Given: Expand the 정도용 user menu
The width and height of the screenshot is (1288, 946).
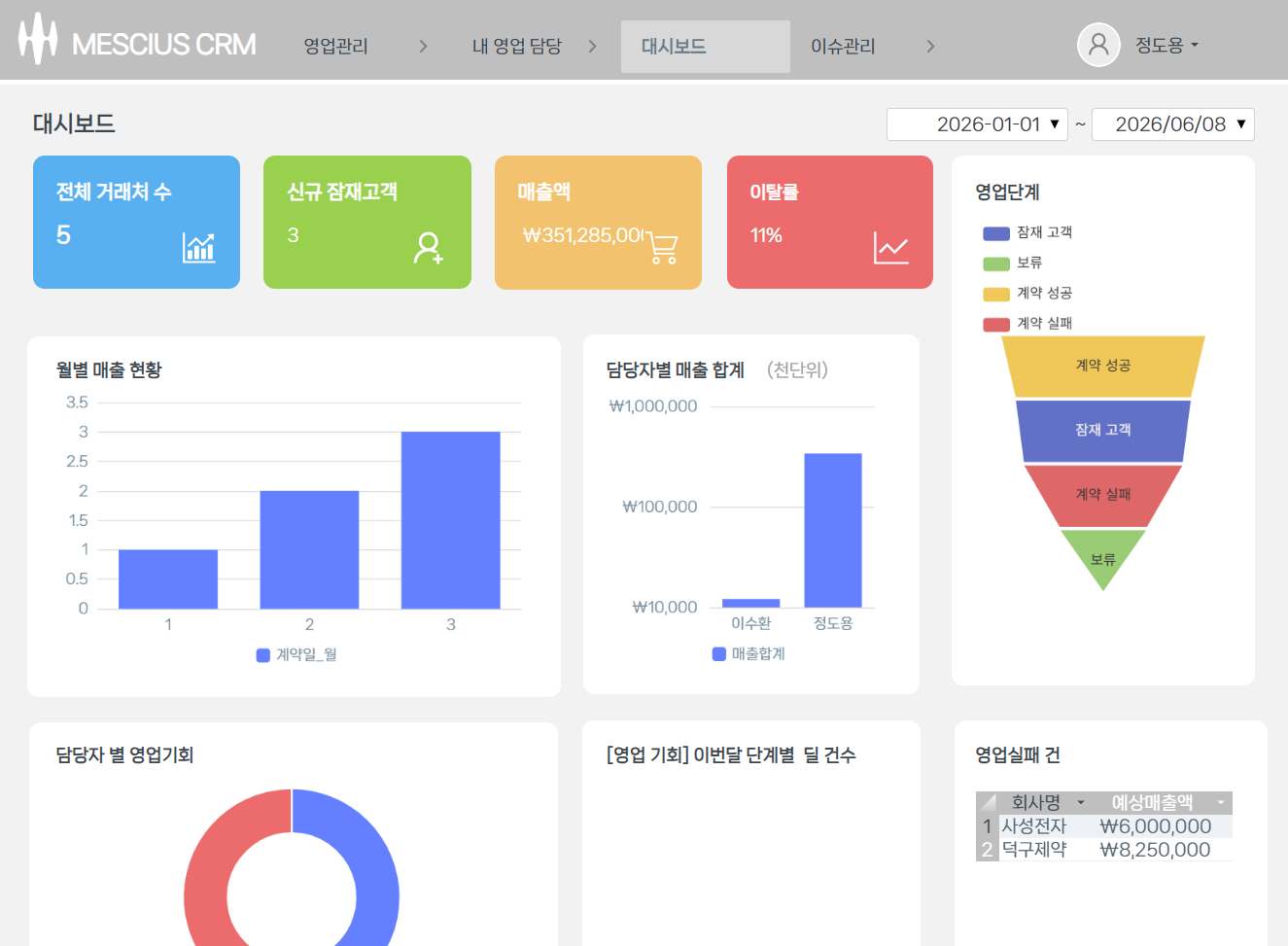Looking at the screenshot, I should pyautogui.click(x=1166, y=45).
